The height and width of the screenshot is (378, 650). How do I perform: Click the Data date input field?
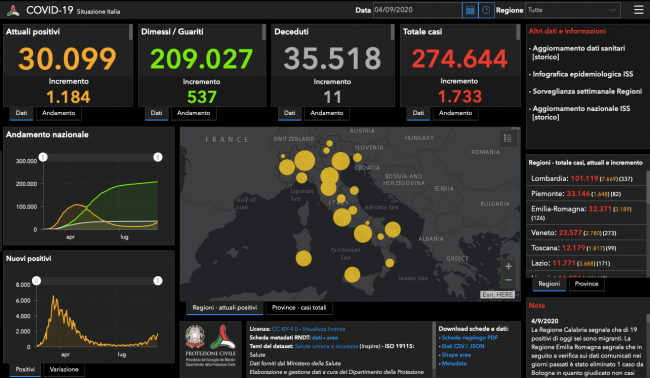coord(417,10)
